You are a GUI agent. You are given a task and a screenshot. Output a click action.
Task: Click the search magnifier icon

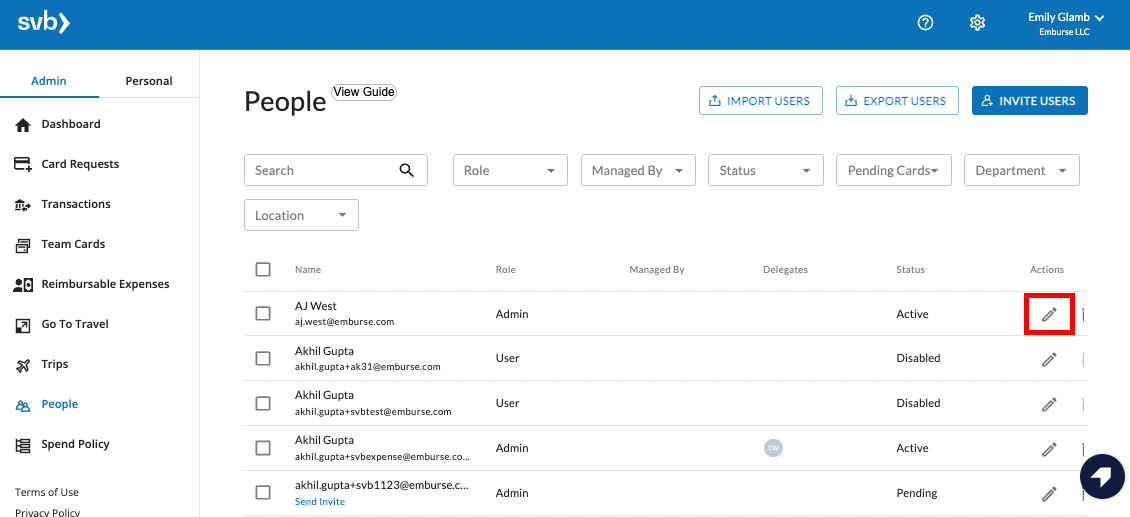406,170
